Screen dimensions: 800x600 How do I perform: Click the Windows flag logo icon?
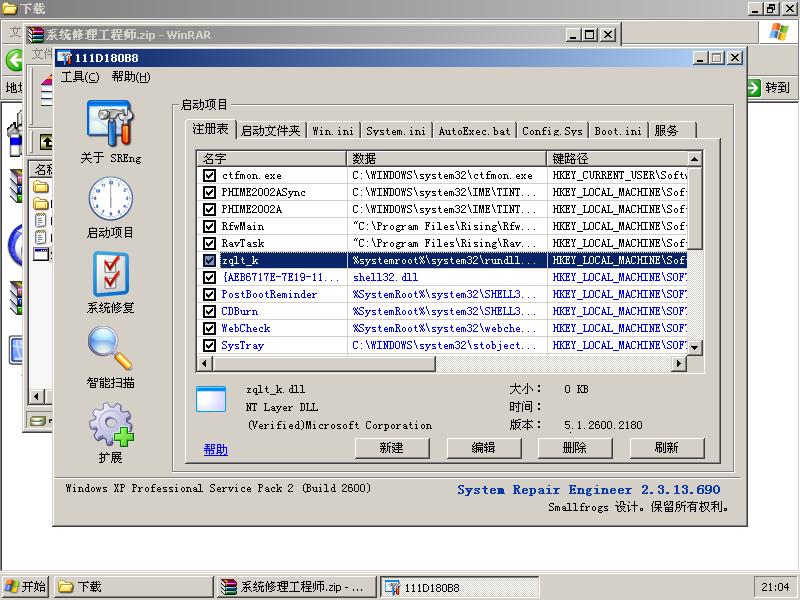pyautogui.click(x=779, y=32)
